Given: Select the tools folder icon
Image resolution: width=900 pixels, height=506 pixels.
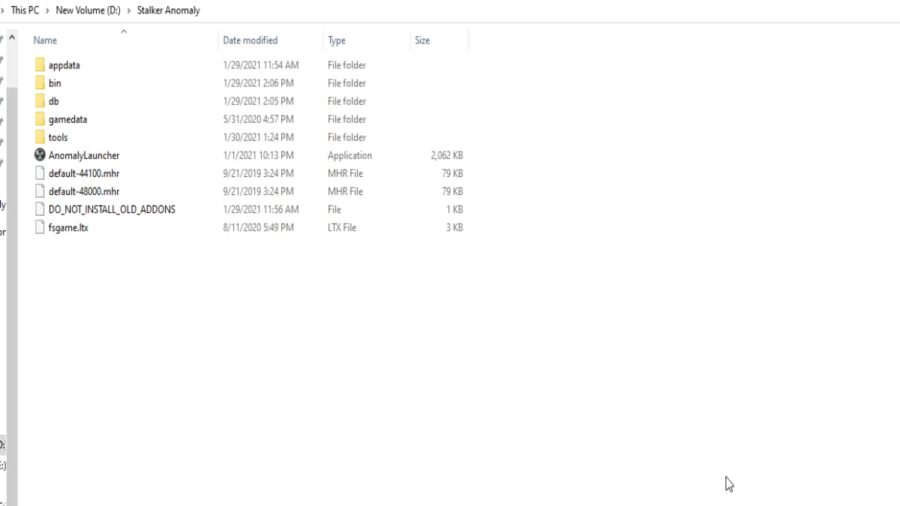Looking at the screenshot, I should 40,137.
